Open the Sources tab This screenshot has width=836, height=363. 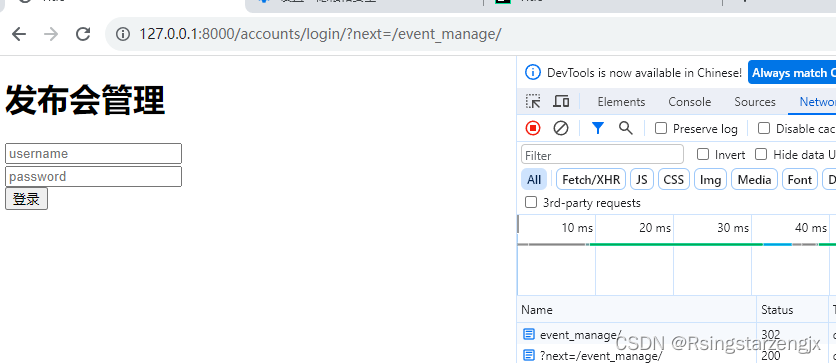754,102
